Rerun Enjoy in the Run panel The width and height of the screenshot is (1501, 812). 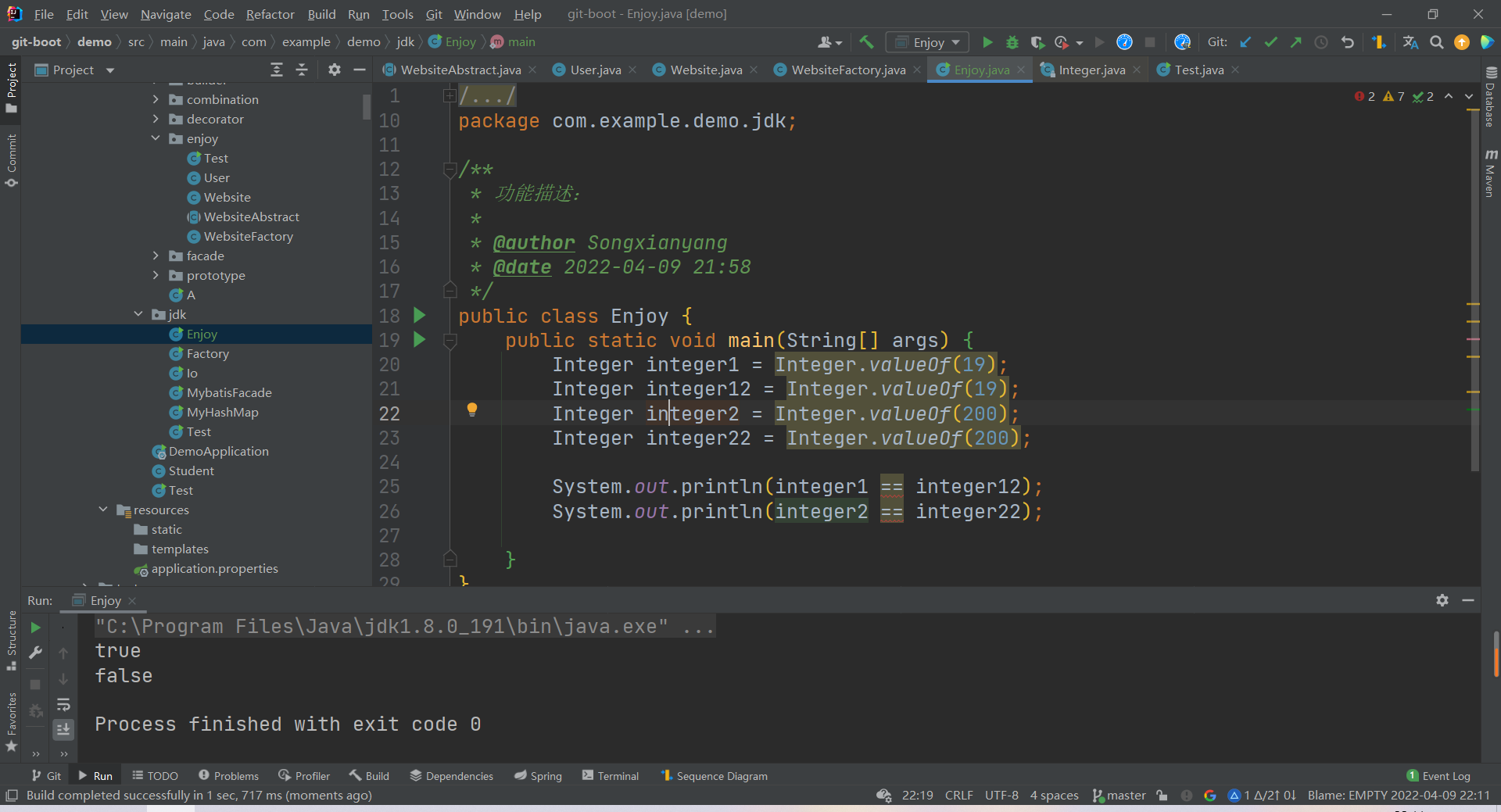35,628
